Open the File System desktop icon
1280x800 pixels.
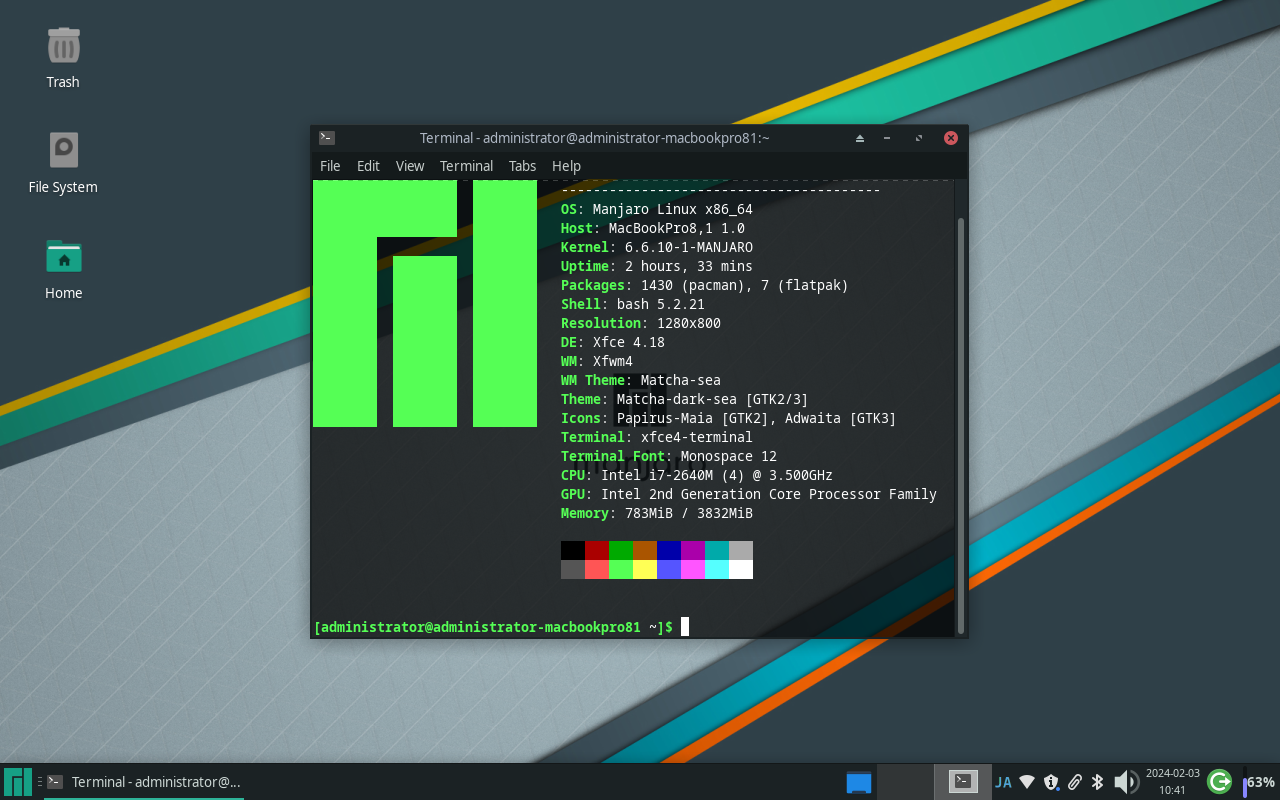pos(63,151)
